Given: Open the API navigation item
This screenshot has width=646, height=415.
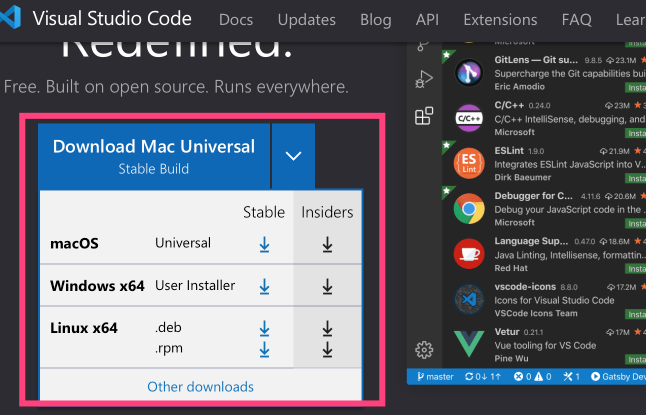Looking at the screenshot, I should tap(427, 20).
